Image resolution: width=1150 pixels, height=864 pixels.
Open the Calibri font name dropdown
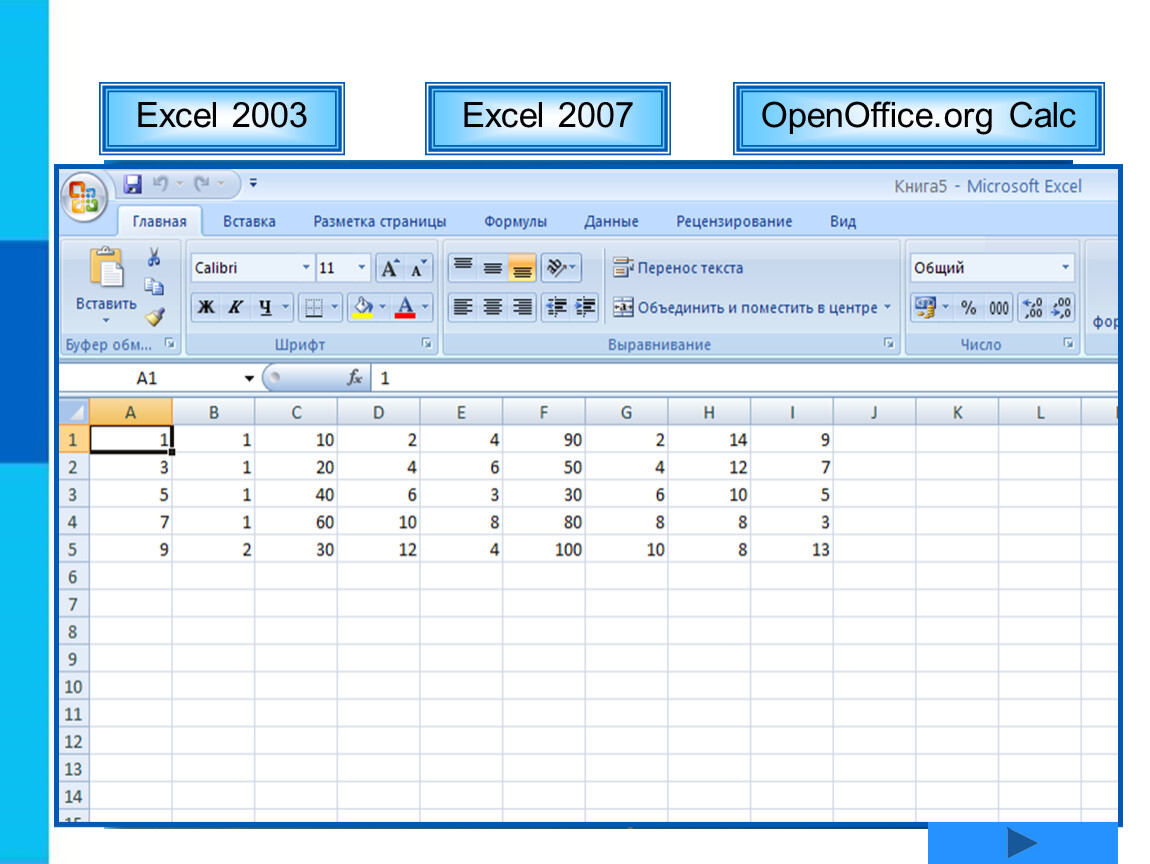click(x=306, y=268)
